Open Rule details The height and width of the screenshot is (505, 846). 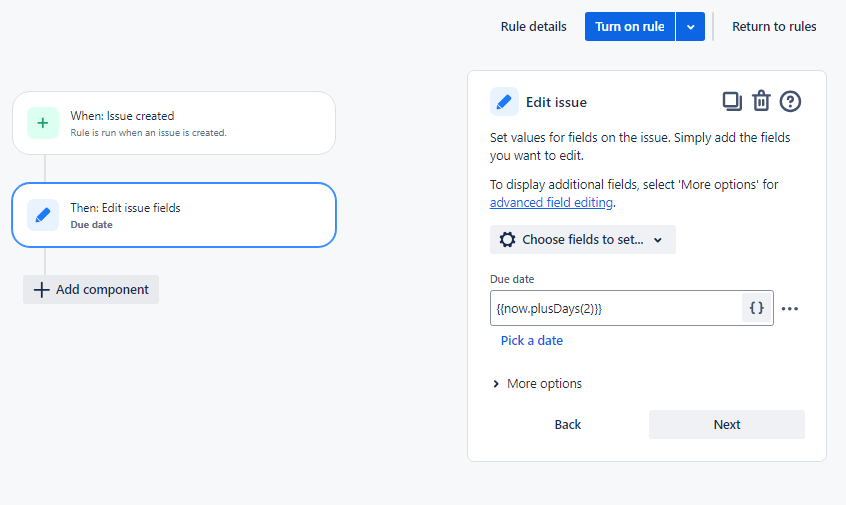click(x=533, y=27)
